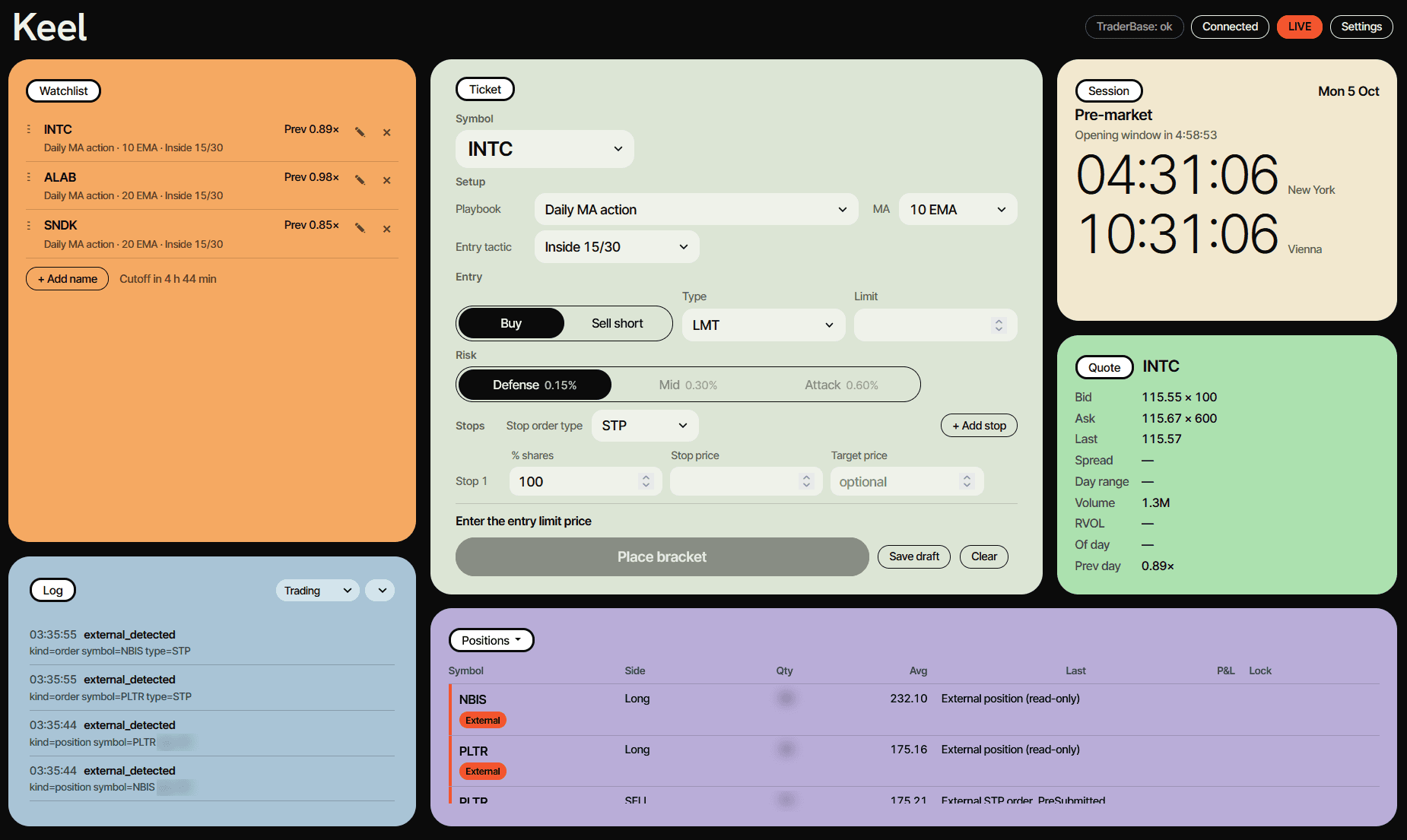
Task: Click the TraderBase: ok status pill
Action: point(1134,27)
